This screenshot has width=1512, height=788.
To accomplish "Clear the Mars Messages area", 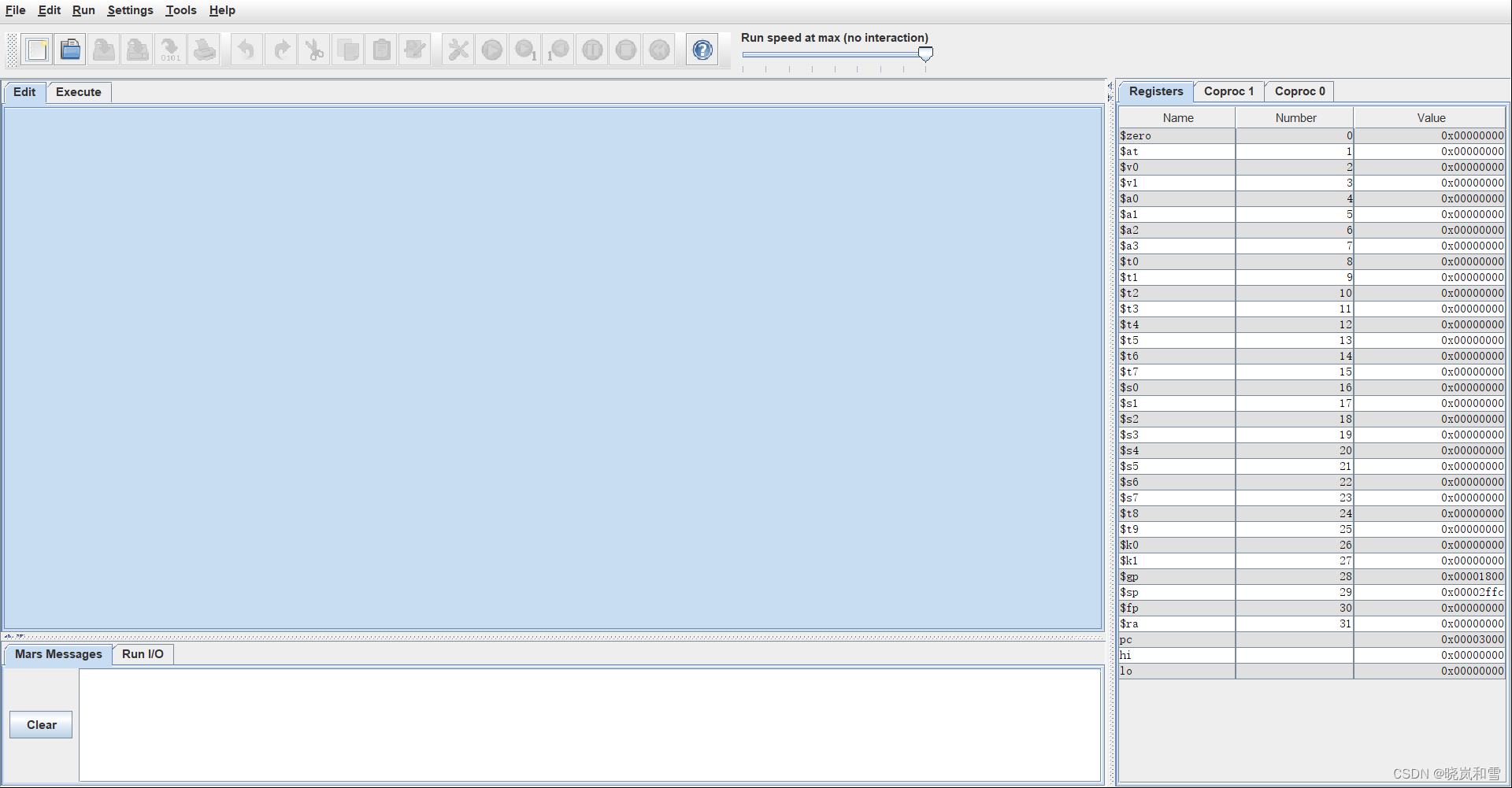I will 41,724.
